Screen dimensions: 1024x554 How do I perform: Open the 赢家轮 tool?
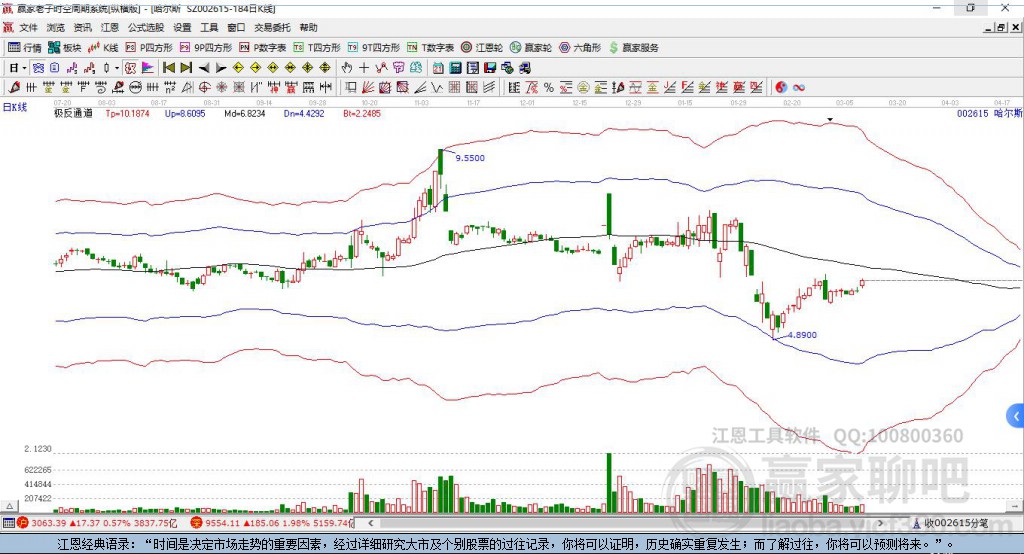point(531,48)
